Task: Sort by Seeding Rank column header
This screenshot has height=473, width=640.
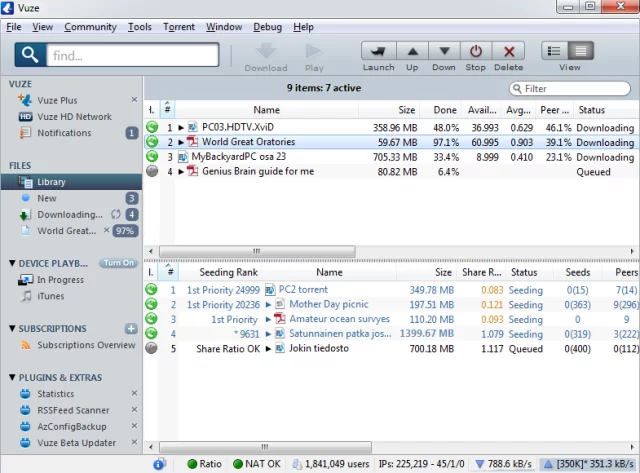Action: click(x=227, y=272)
